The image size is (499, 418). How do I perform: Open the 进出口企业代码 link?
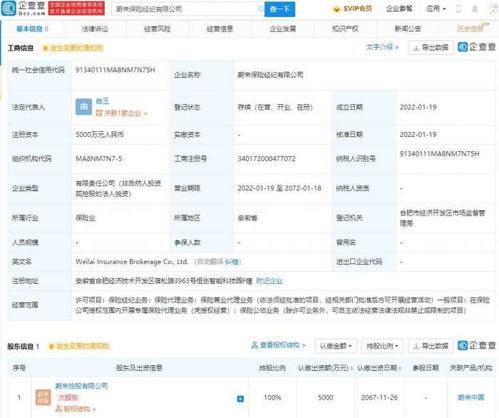[x=359, y=262]
